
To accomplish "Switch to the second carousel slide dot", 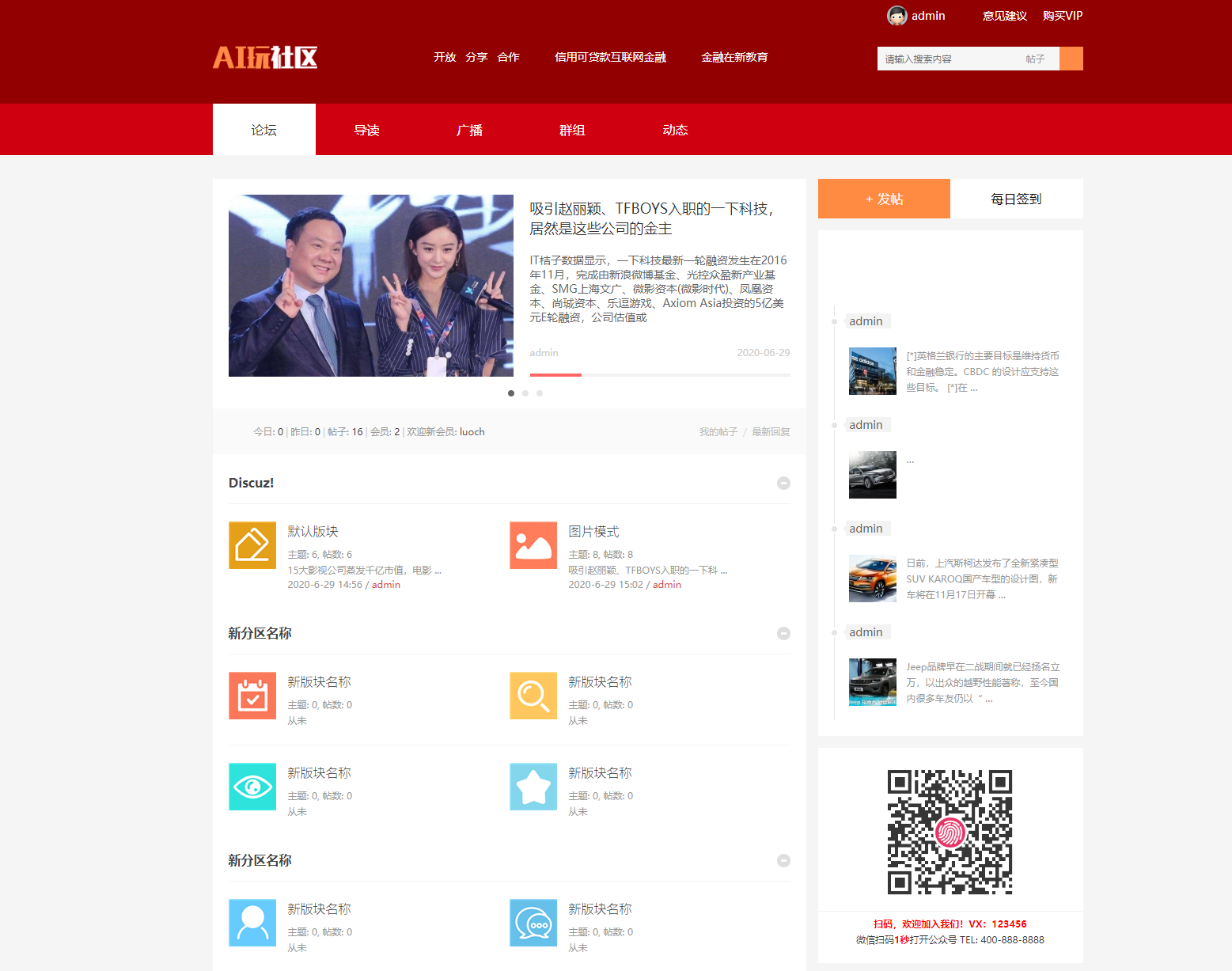I will [525, 393].
